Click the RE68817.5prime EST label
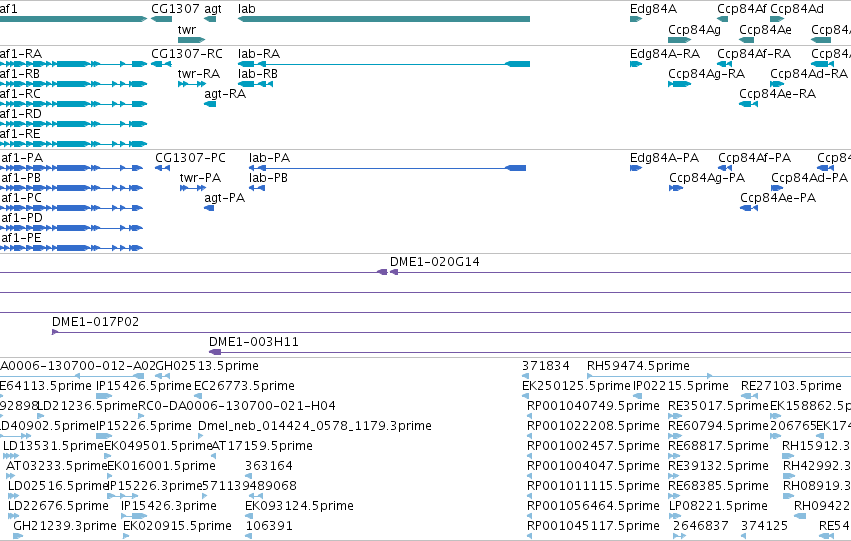Image resolution: width=851 pixels, height=541 pixels. [719, 446]
